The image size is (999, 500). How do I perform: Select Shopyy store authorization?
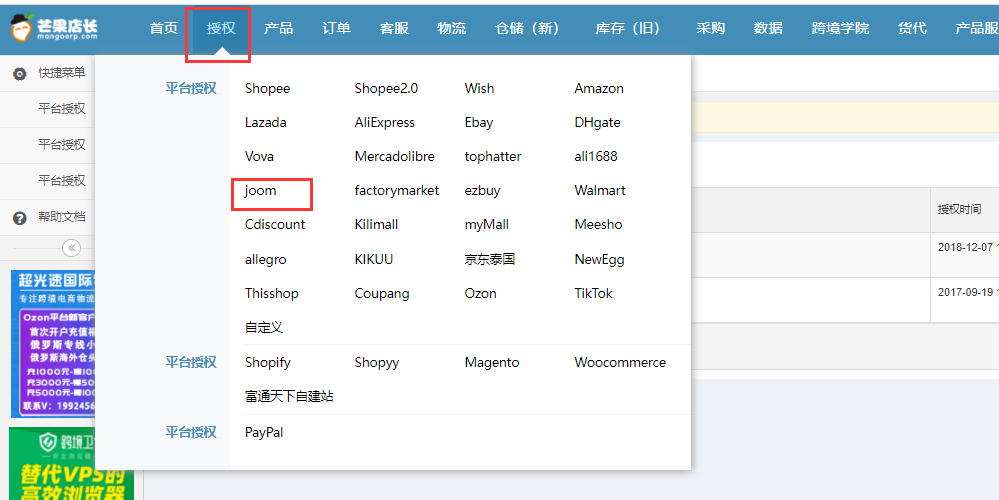tap(377, 362)
